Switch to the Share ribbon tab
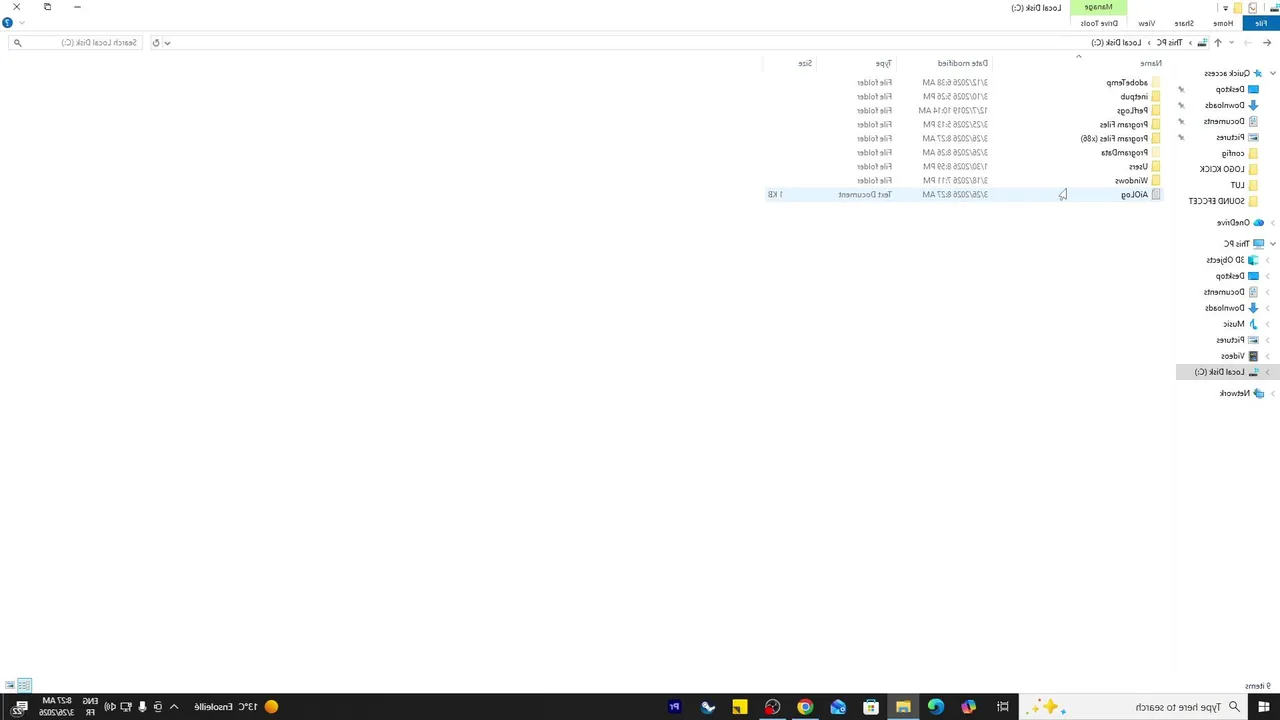The image size is (1280, 720). click(1184, 23)
